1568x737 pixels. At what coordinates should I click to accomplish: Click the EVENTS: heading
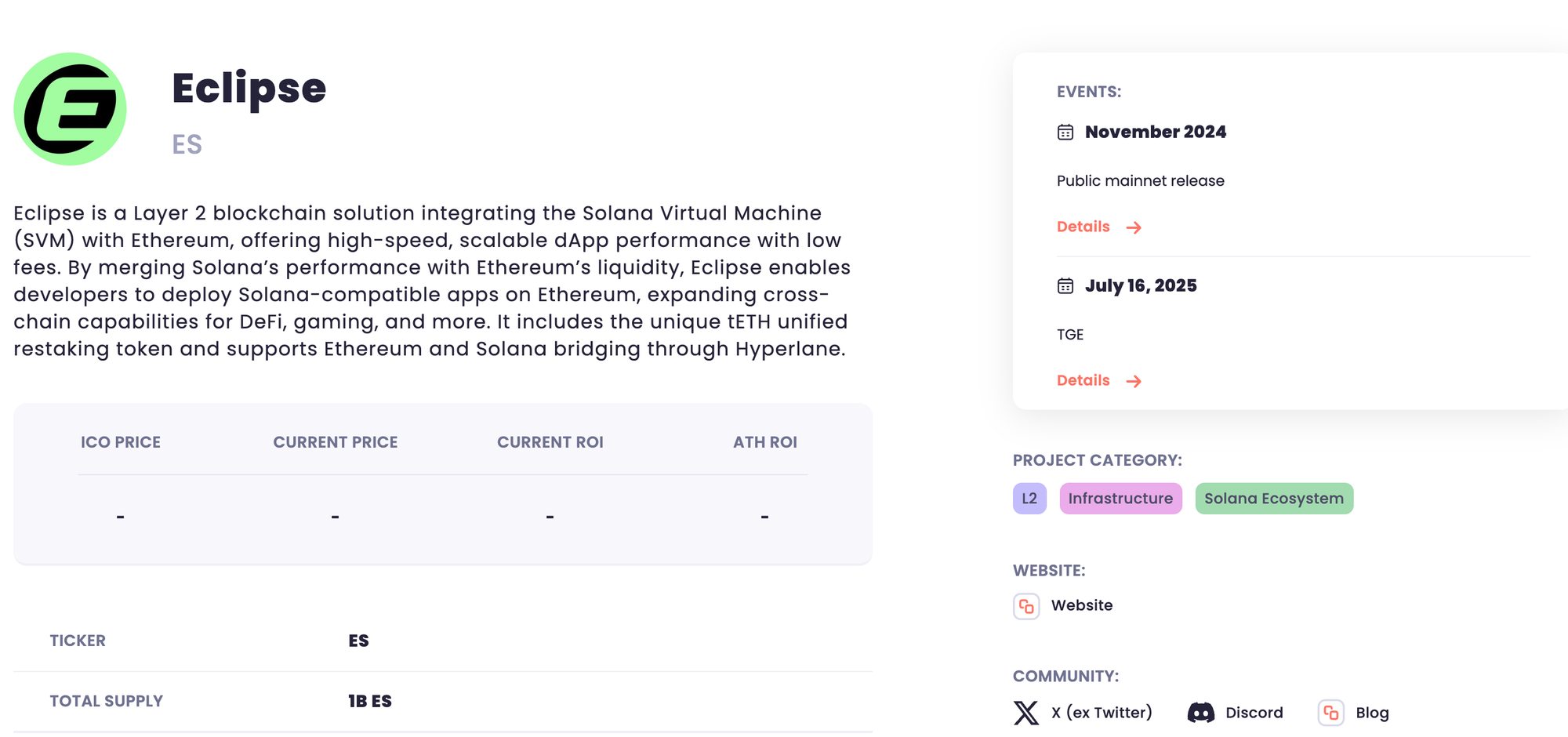(1089, 92)
